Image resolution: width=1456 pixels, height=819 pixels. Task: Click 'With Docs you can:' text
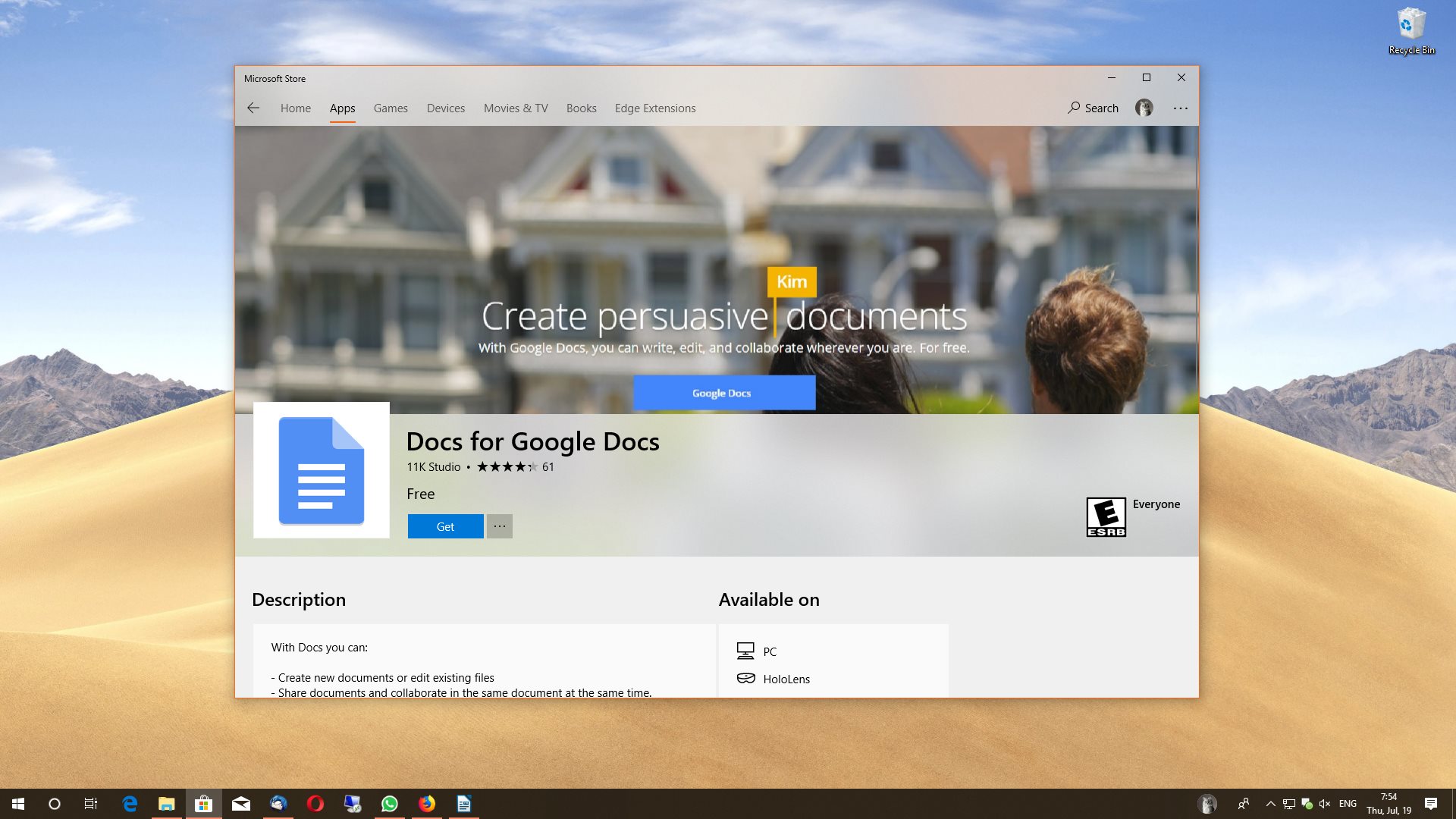tap(319, 648)
